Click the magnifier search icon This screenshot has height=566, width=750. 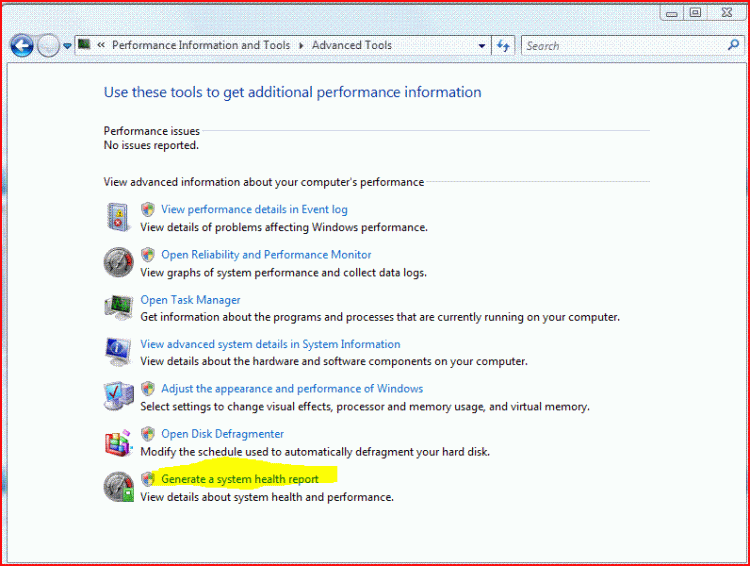tap(733, 45)
